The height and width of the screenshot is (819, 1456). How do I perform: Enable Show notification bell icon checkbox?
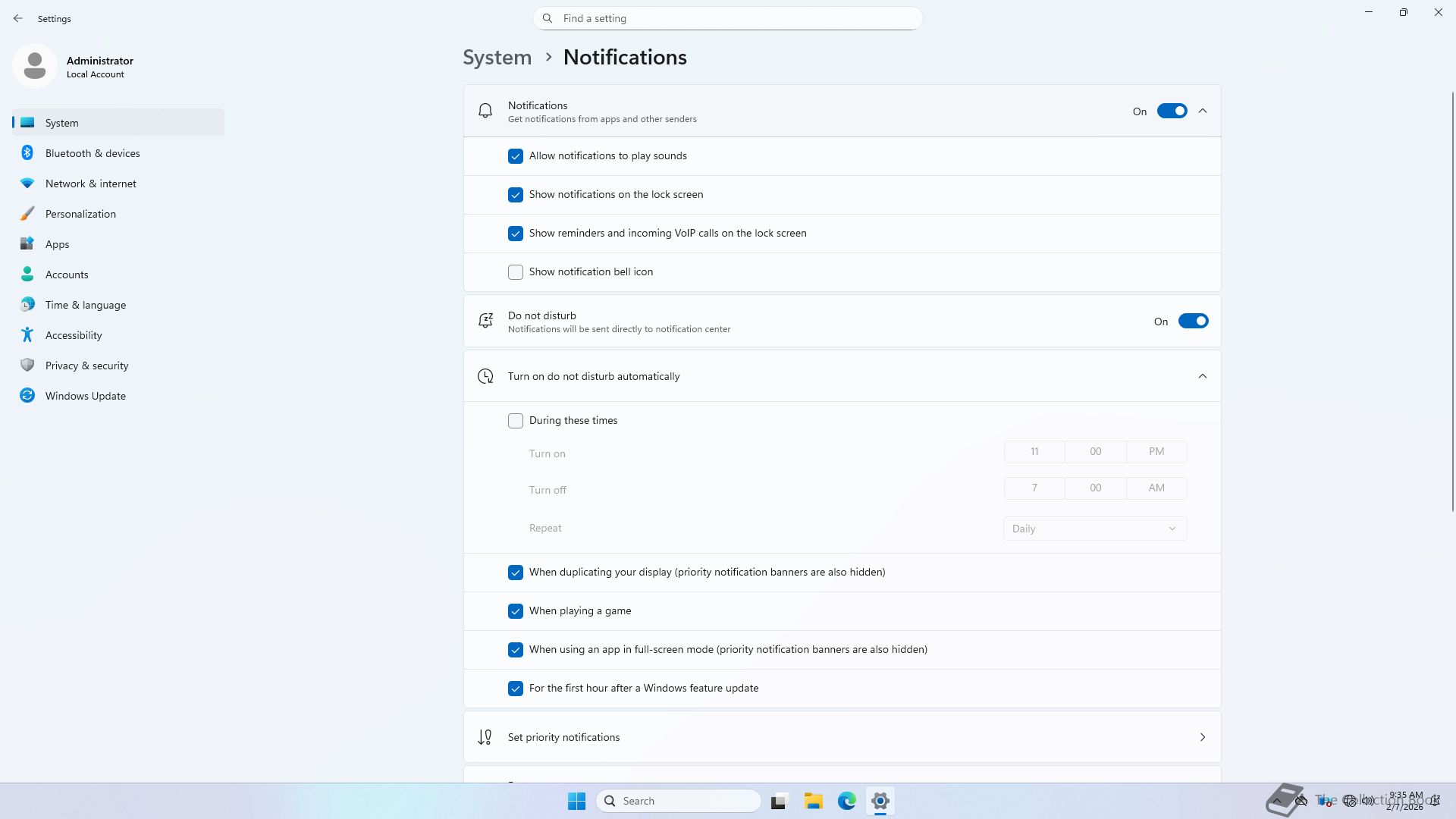[x=516, y=272]
